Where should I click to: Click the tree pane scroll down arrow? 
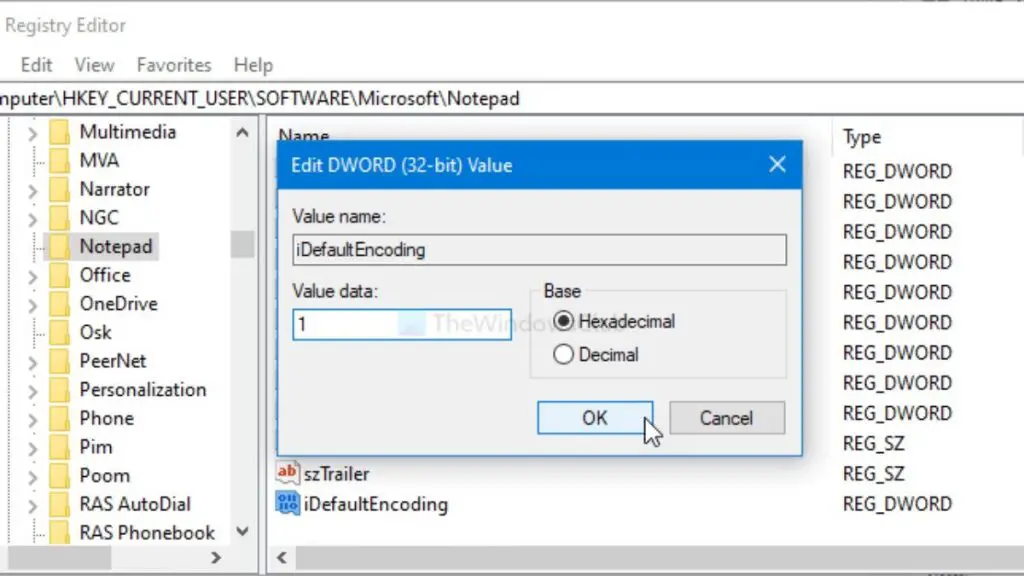242,532
